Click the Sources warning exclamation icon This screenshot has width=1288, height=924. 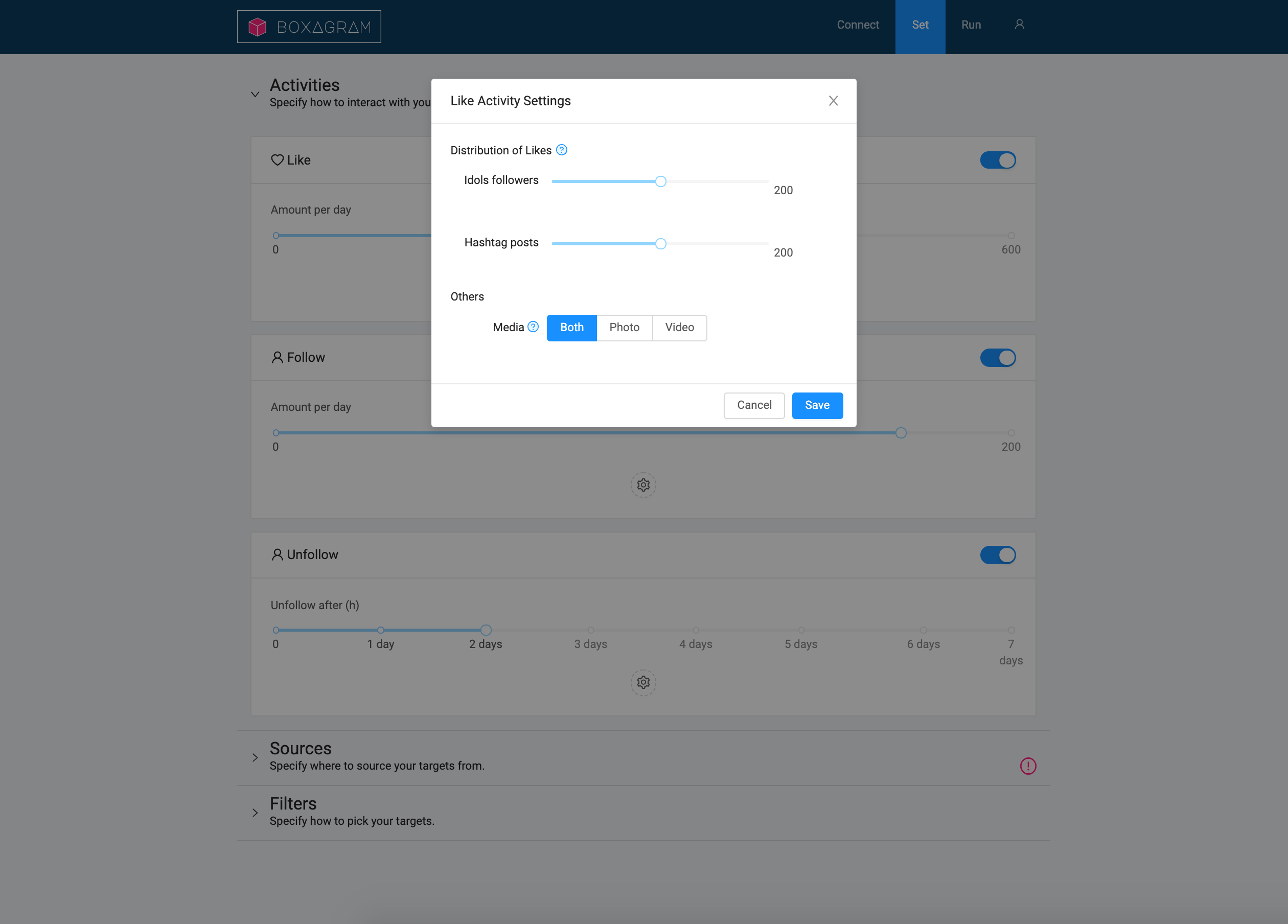pyautogui.click(x=1028, y=766)
